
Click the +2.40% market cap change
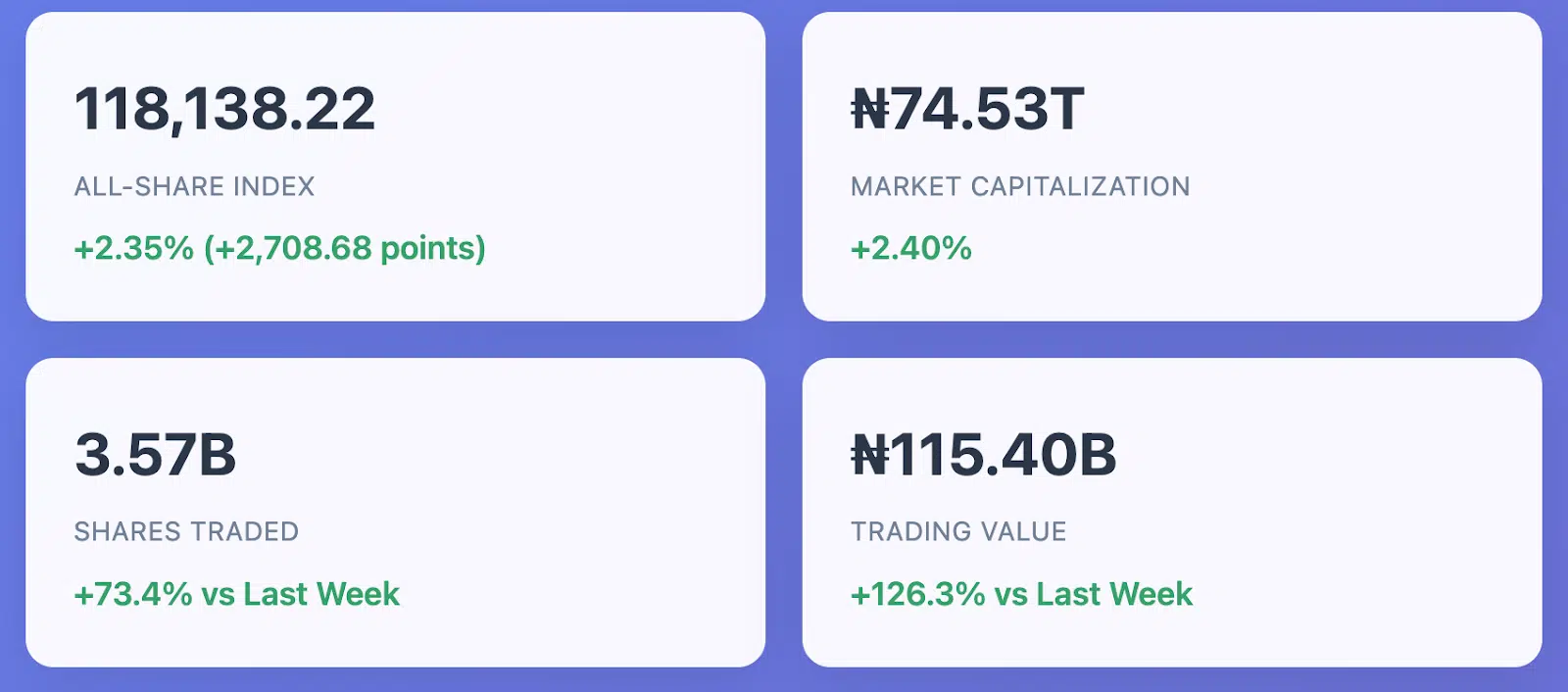click(x=911, y=248)
